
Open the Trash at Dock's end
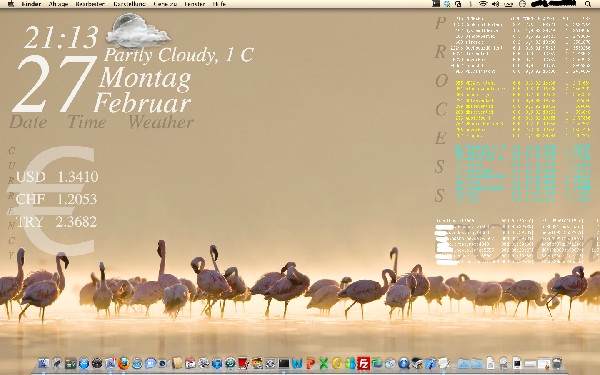click(x=557, y=363)
